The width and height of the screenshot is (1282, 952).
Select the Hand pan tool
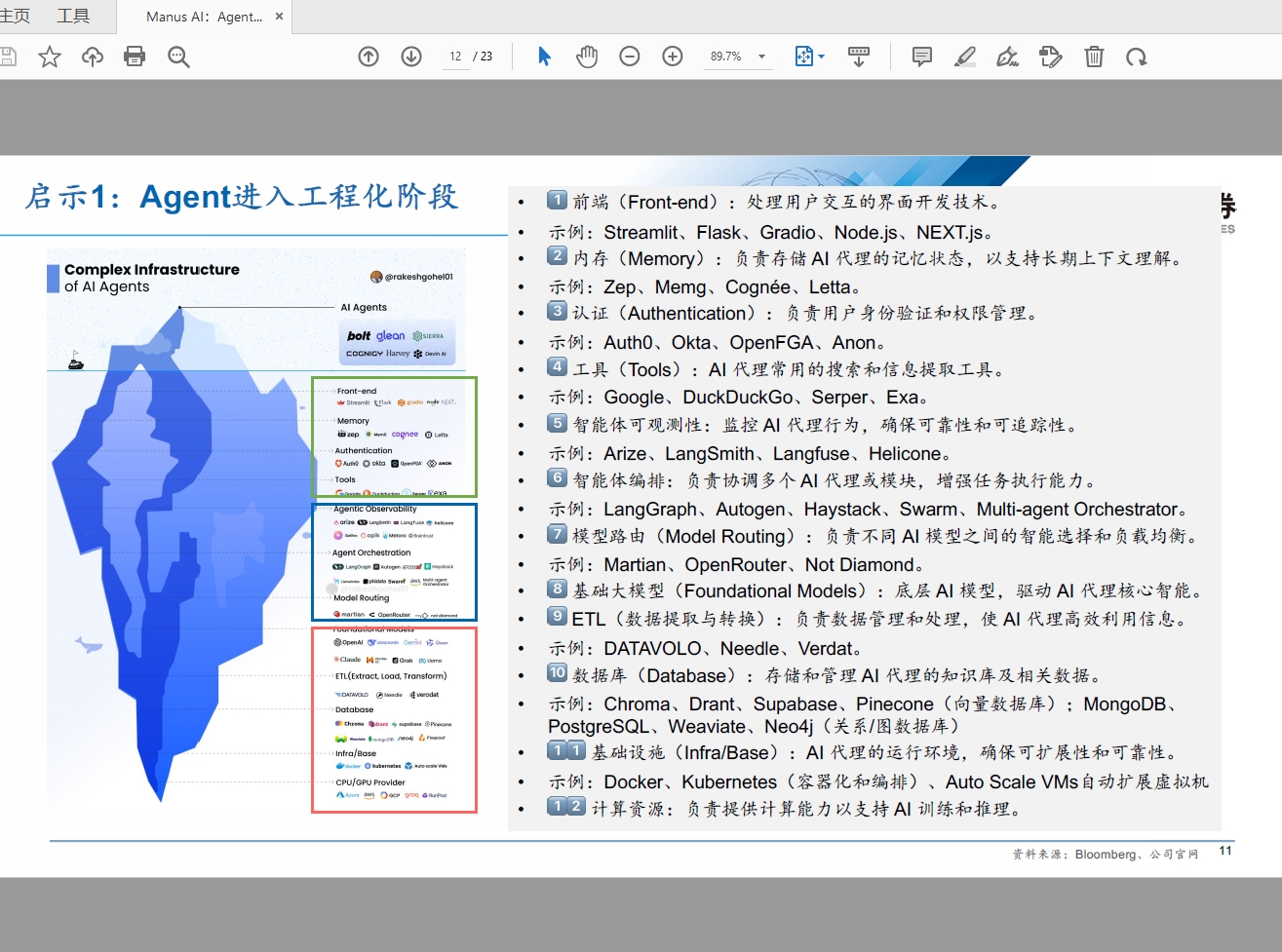pyautogui.click(x=587, y=57)
